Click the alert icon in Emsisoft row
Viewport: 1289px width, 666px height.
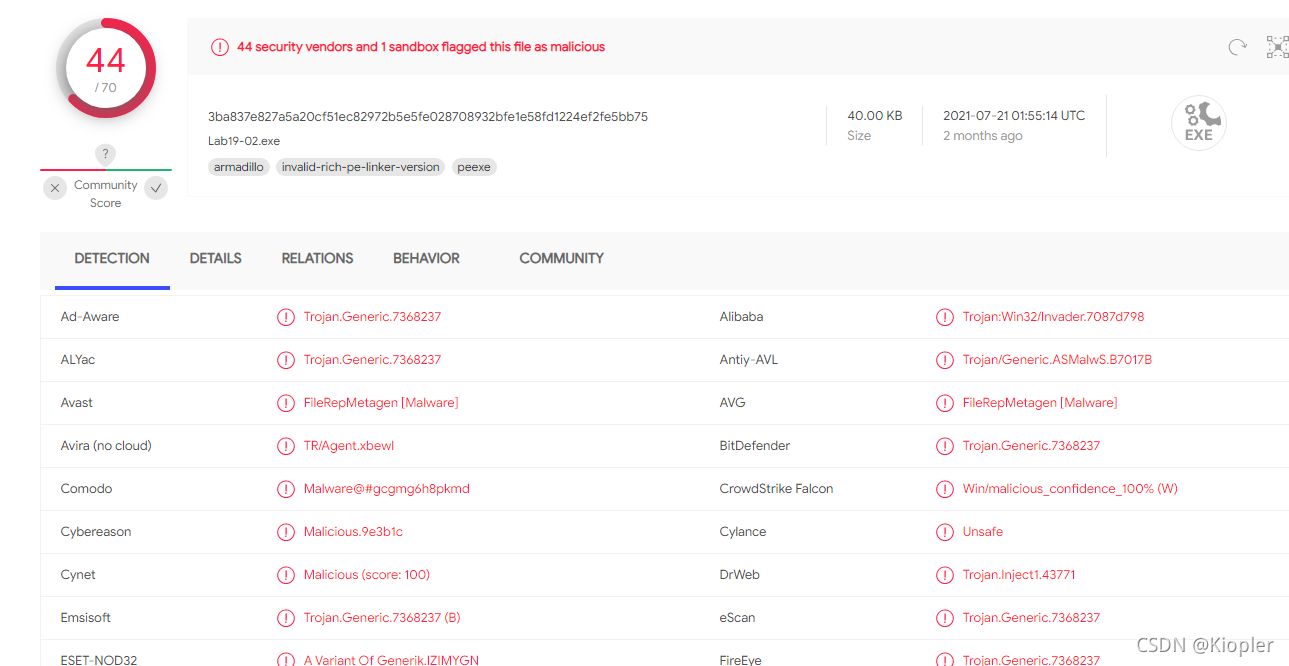[x=286, y=618]
